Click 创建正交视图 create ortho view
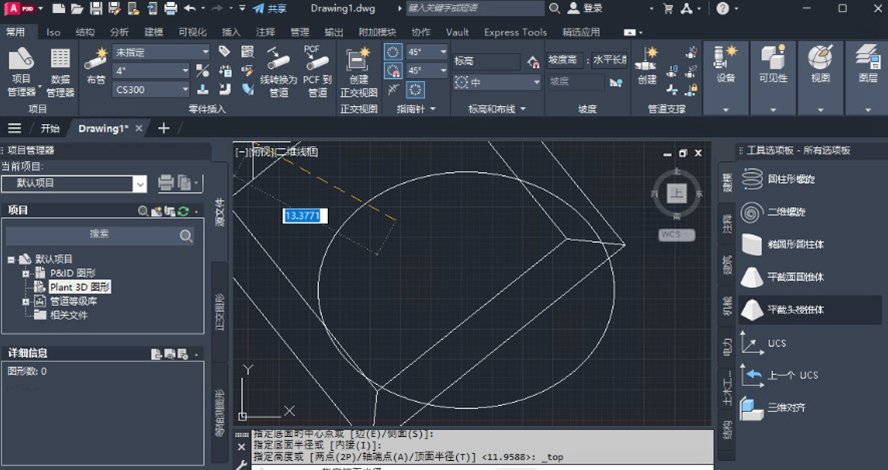Screen dimensions: 888x470 click(358, 71)
